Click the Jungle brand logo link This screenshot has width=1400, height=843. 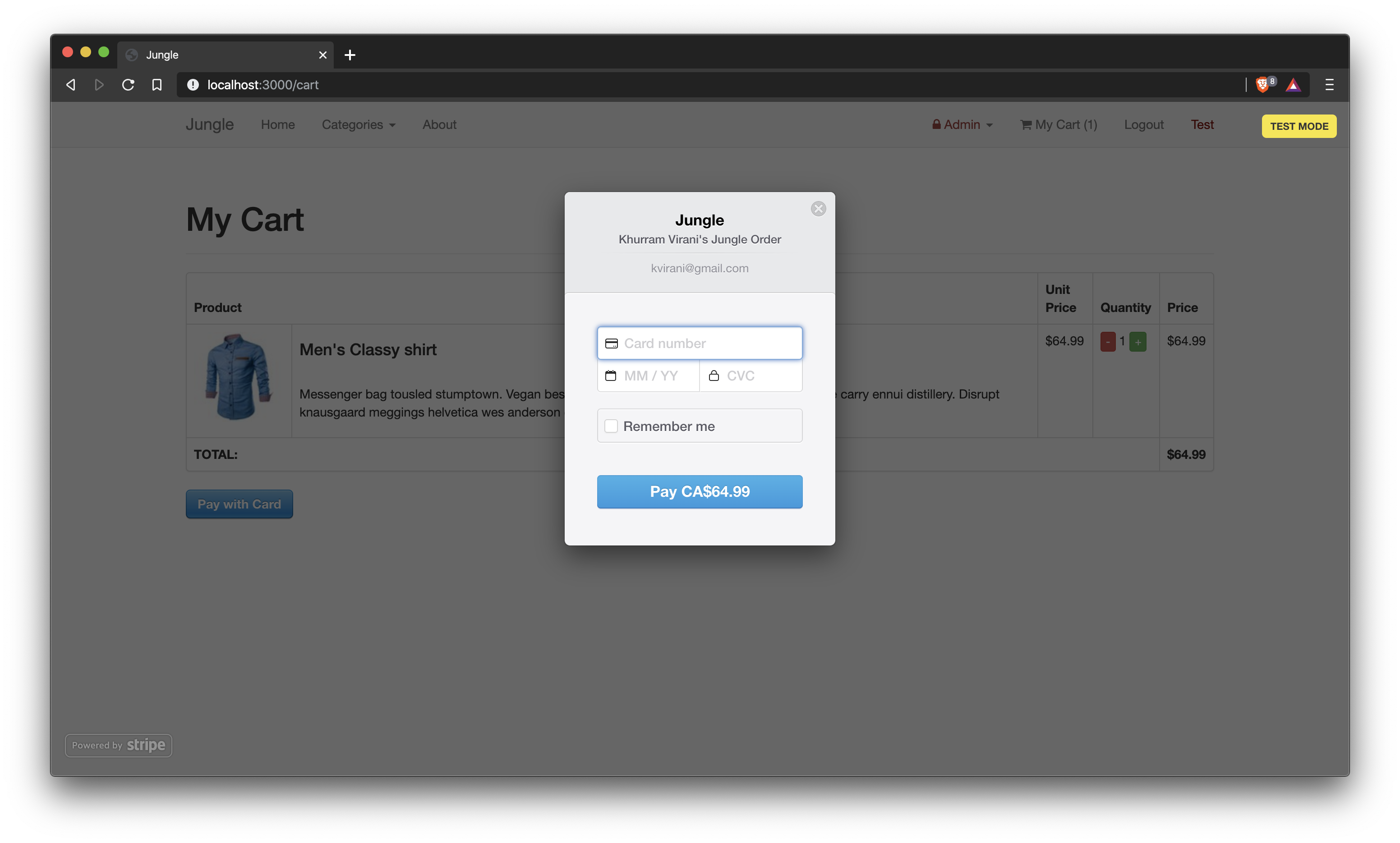[x=210, y=124]
